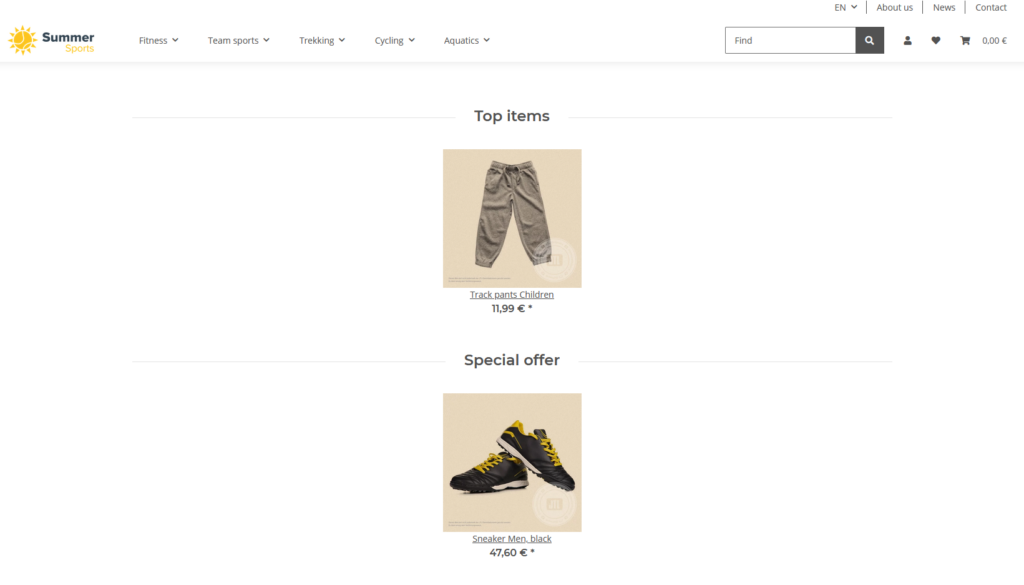Image resolution: width=1024 pixels, height=585 pixels.
Task: Click the Track pants Children link
Action: 512,295
